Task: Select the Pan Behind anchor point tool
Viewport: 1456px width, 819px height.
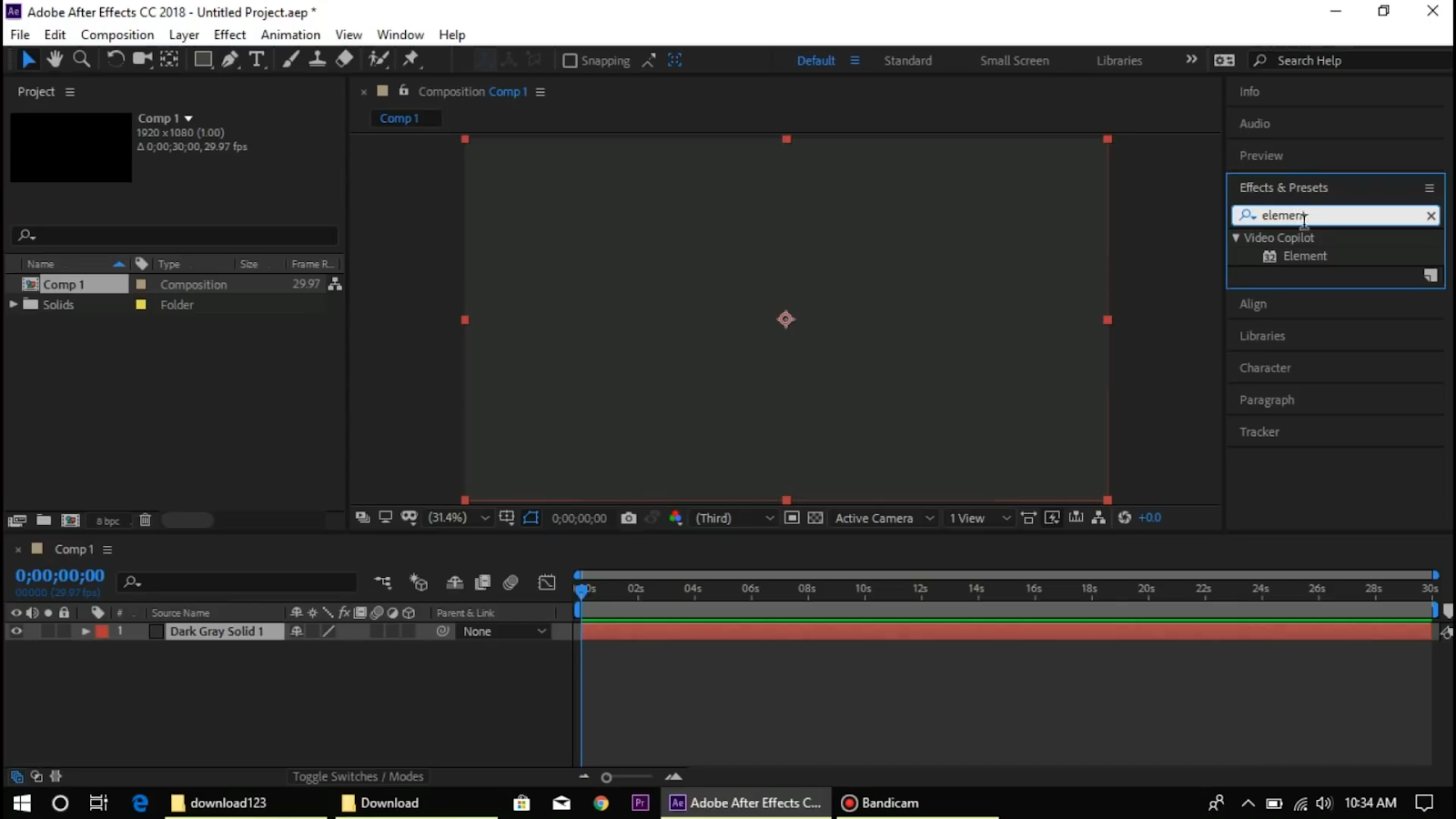Action: (169, 60)
